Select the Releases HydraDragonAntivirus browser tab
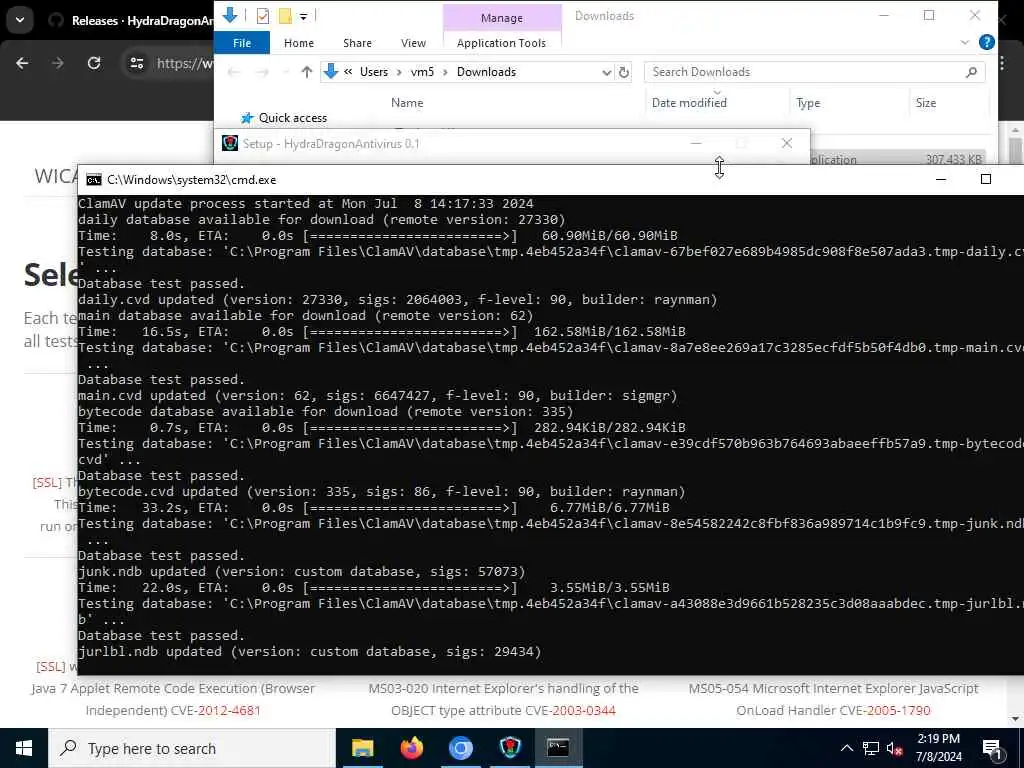This screenshot has width=1024, height=768. (x=131, y=21)
